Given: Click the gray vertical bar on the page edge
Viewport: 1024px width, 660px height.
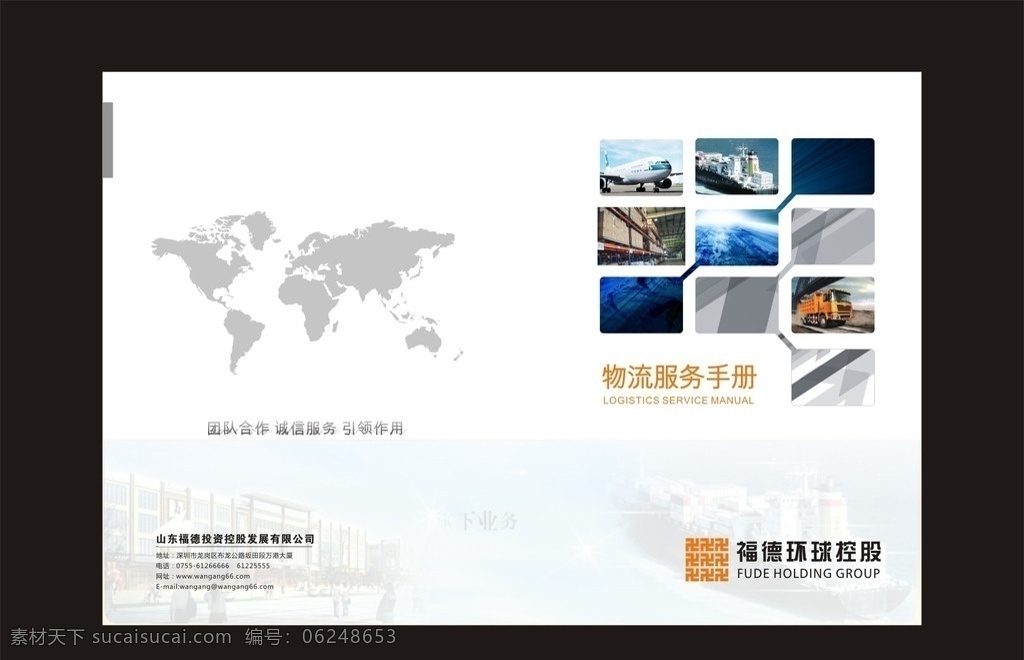Looking at the screenshot, I should [x=108, y=140].
